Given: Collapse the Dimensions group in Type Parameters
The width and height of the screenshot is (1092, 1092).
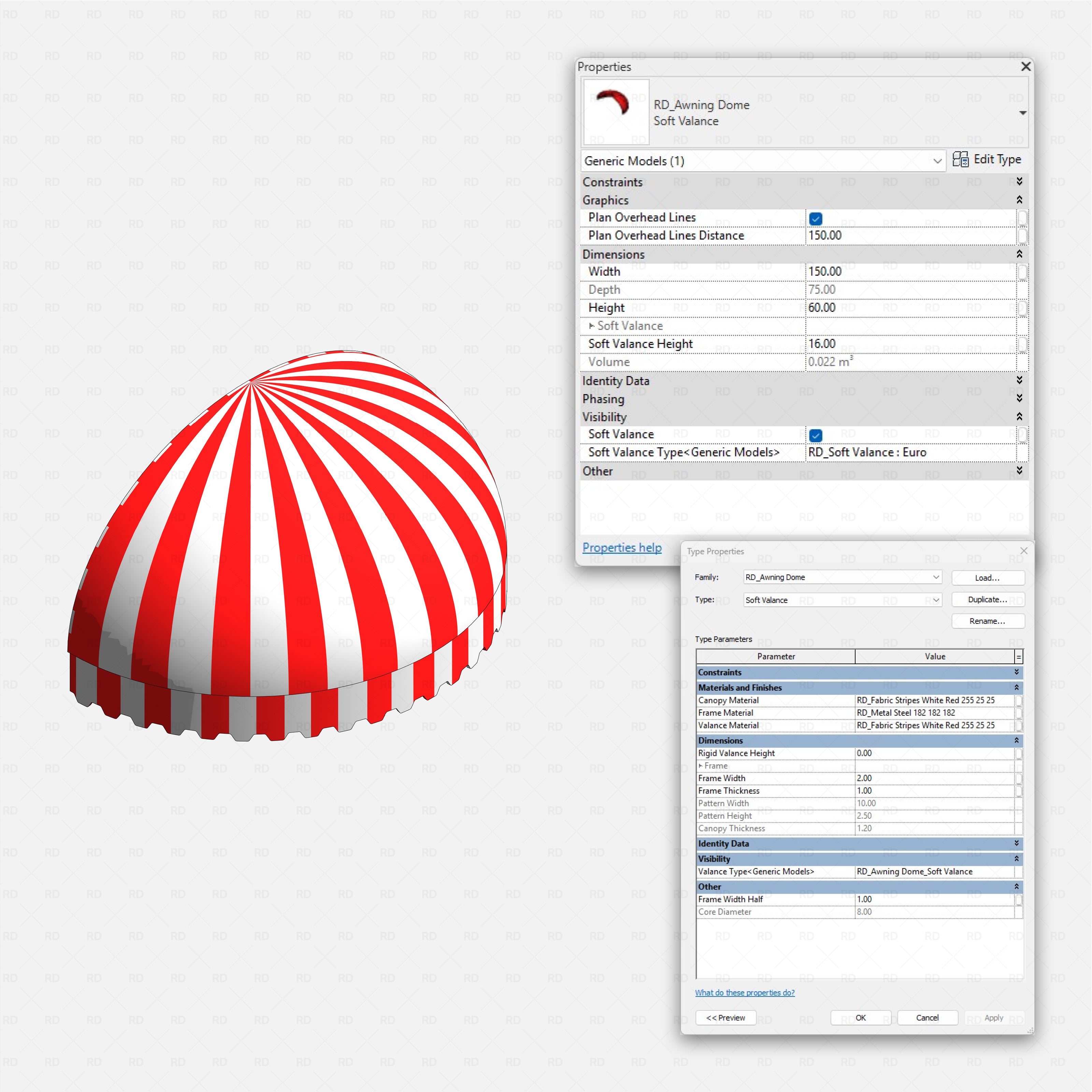Looking at the screenshot, I should [x=1016, y=741].
